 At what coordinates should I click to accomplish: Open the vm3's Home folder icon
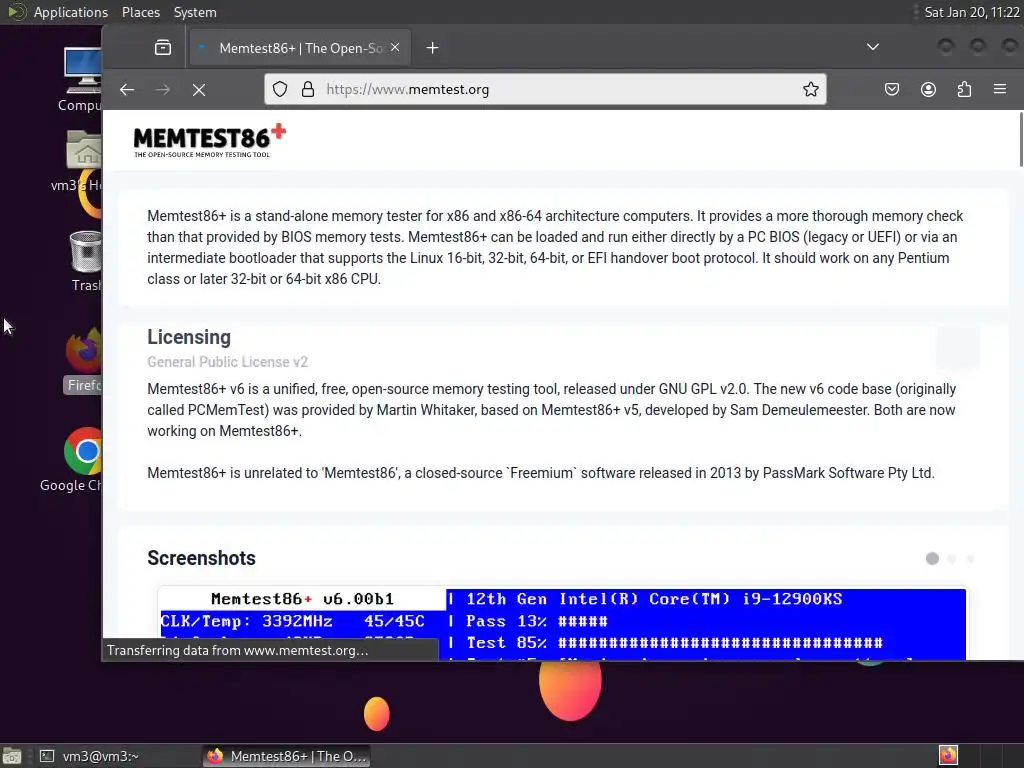(x=82, y=161)
